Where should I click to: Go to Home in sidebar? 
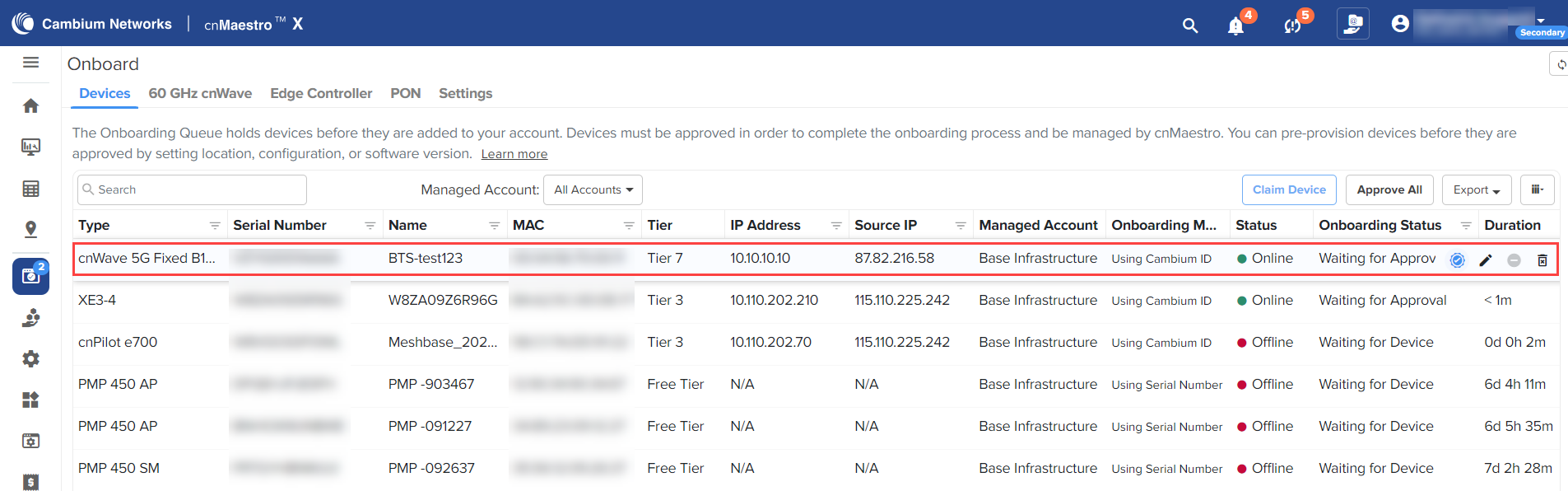click(30, 105)
